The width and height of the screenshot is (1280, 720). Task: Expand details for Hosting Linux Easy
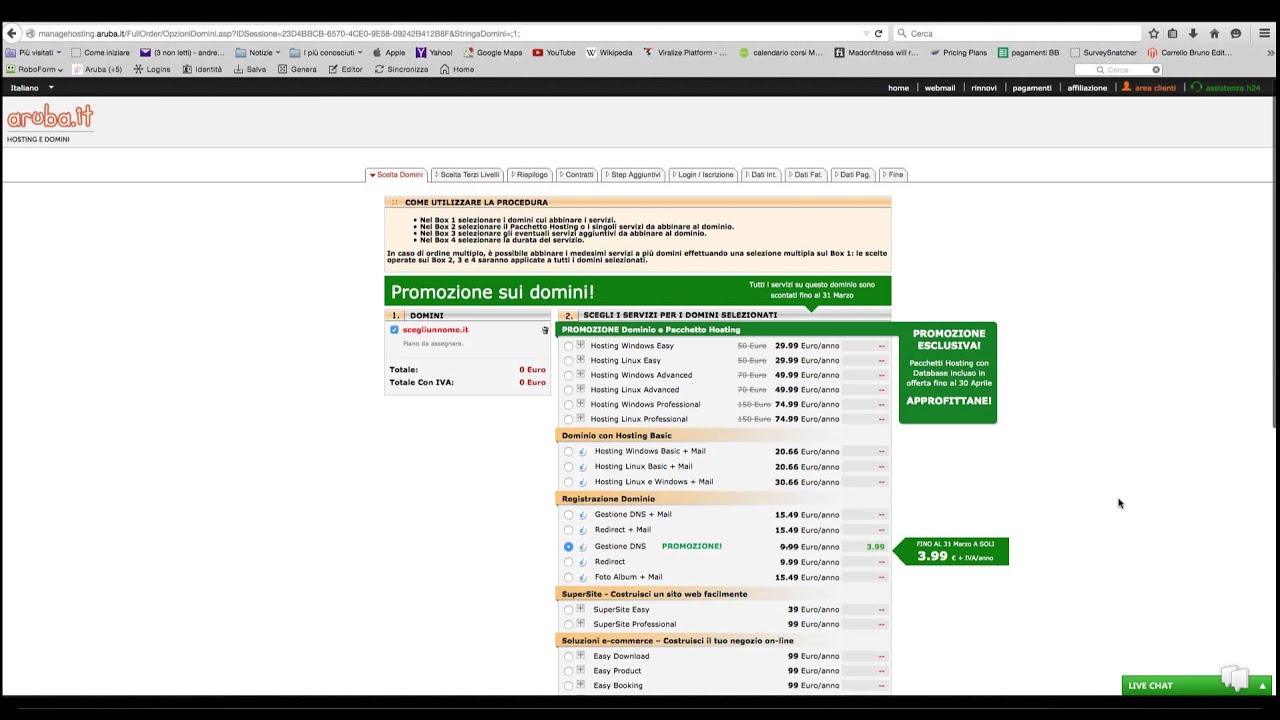(580, 360)
